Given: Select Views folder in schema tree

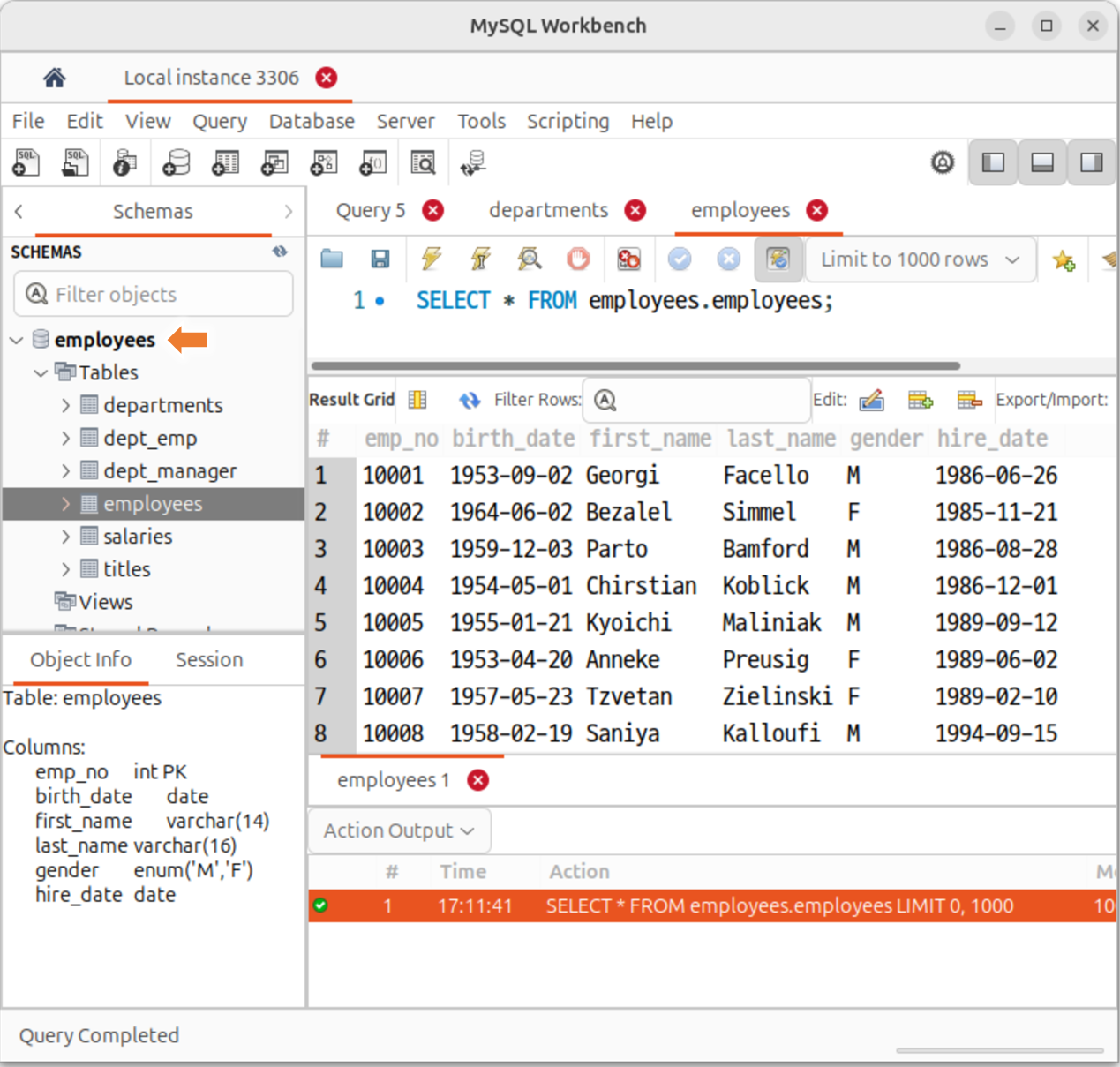Looking at the screenshot, I should coord(105,602).
